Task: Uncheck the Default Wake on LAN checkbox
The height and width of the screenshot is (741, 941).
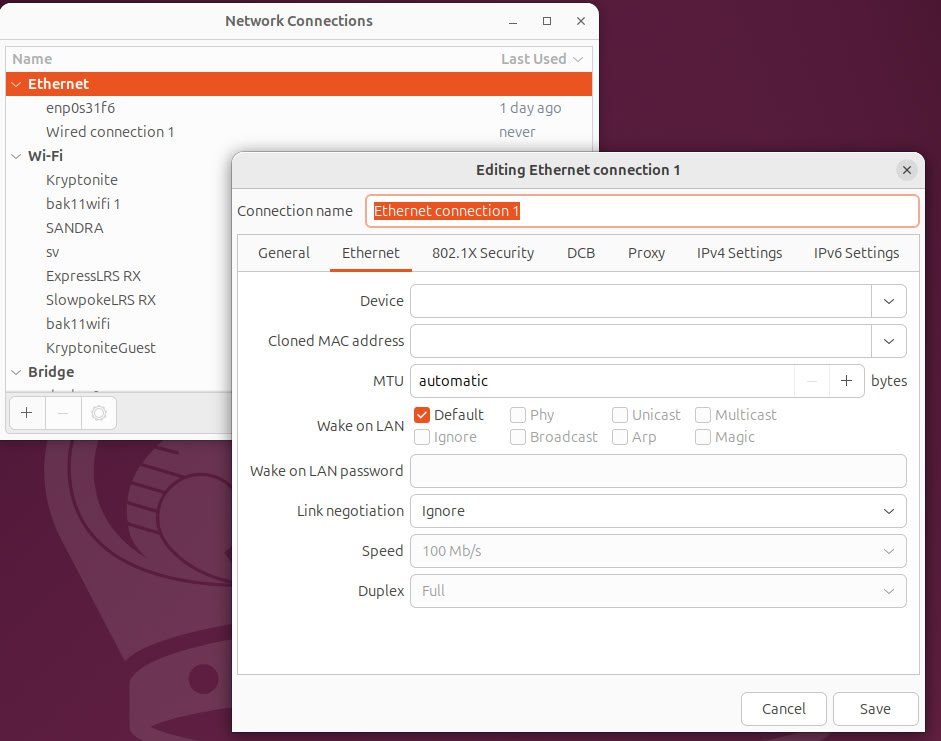Action: 422,415
